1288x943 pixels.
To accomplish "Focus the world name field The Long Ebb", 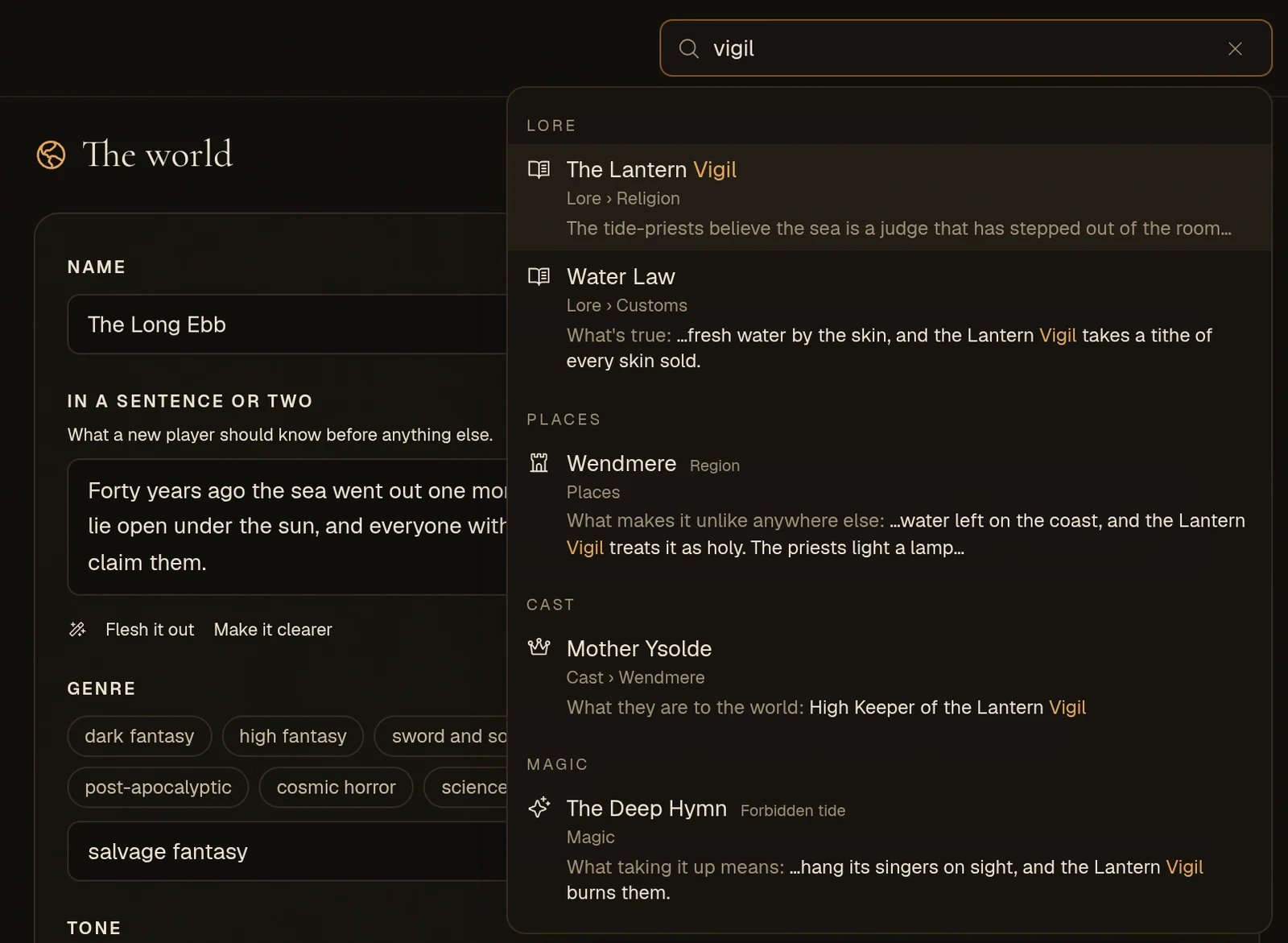I will click(x=287, y=325).
